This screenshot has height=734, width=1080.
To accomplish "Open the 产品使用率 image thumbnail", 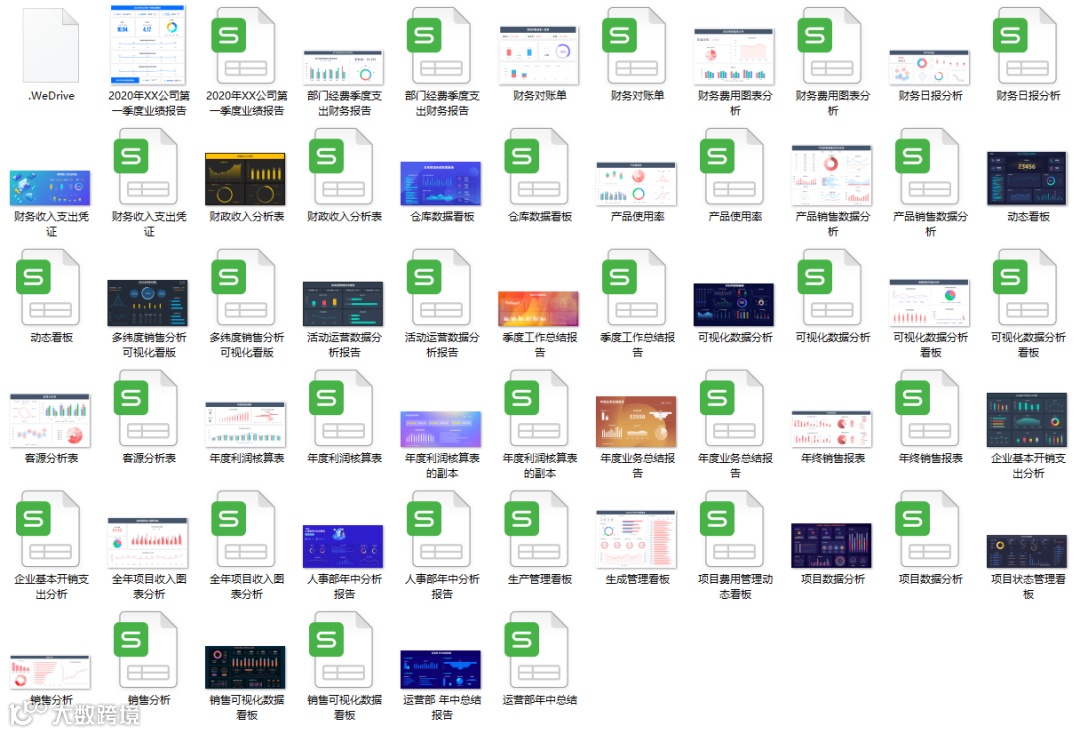I will click(x=637, y=184).
